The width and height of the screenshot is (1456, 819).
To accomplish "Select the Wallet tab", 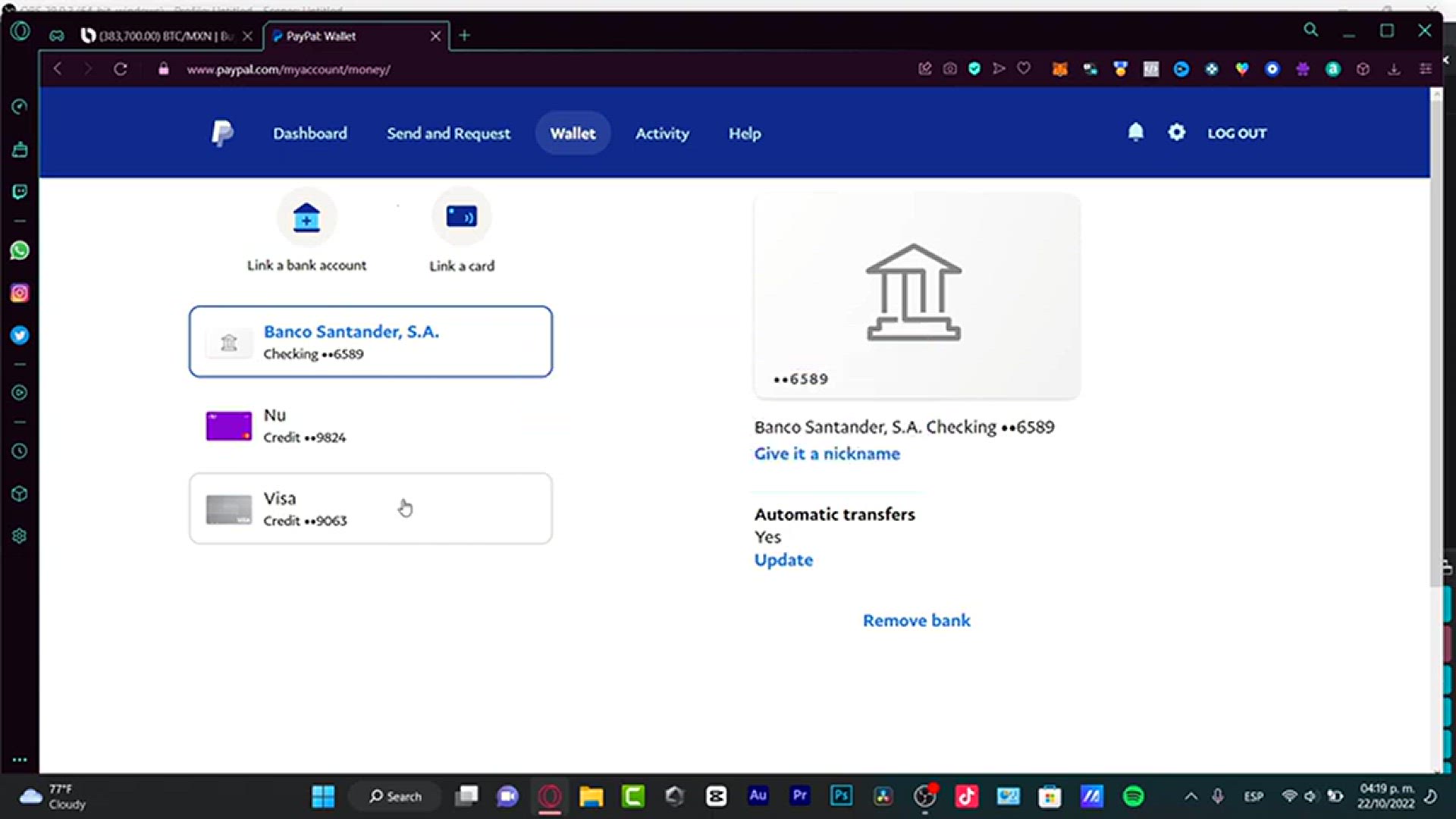I will point(573,133).
